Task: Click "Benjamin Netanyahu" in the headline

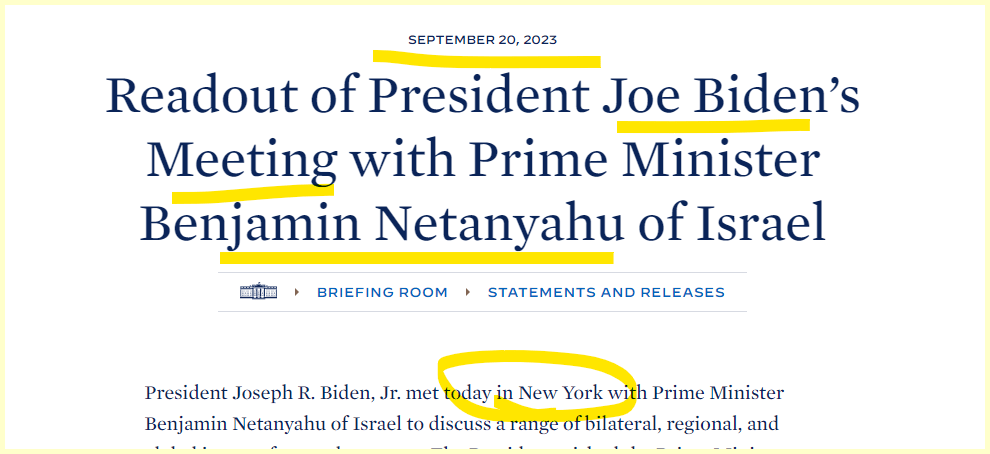Action: coord(381,224)
